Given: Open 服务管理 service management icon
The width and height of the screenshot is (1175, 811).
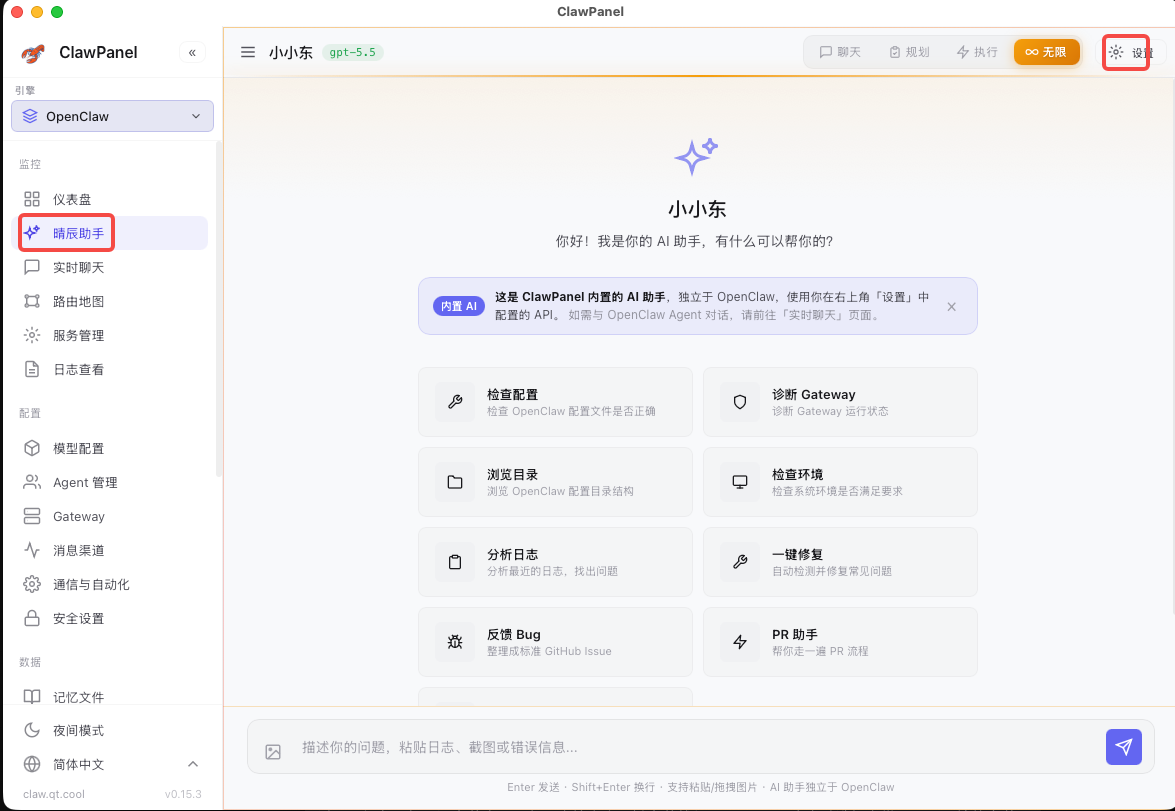Looking at the screenshot, I should pyautogui.click(x=31, y=335).
